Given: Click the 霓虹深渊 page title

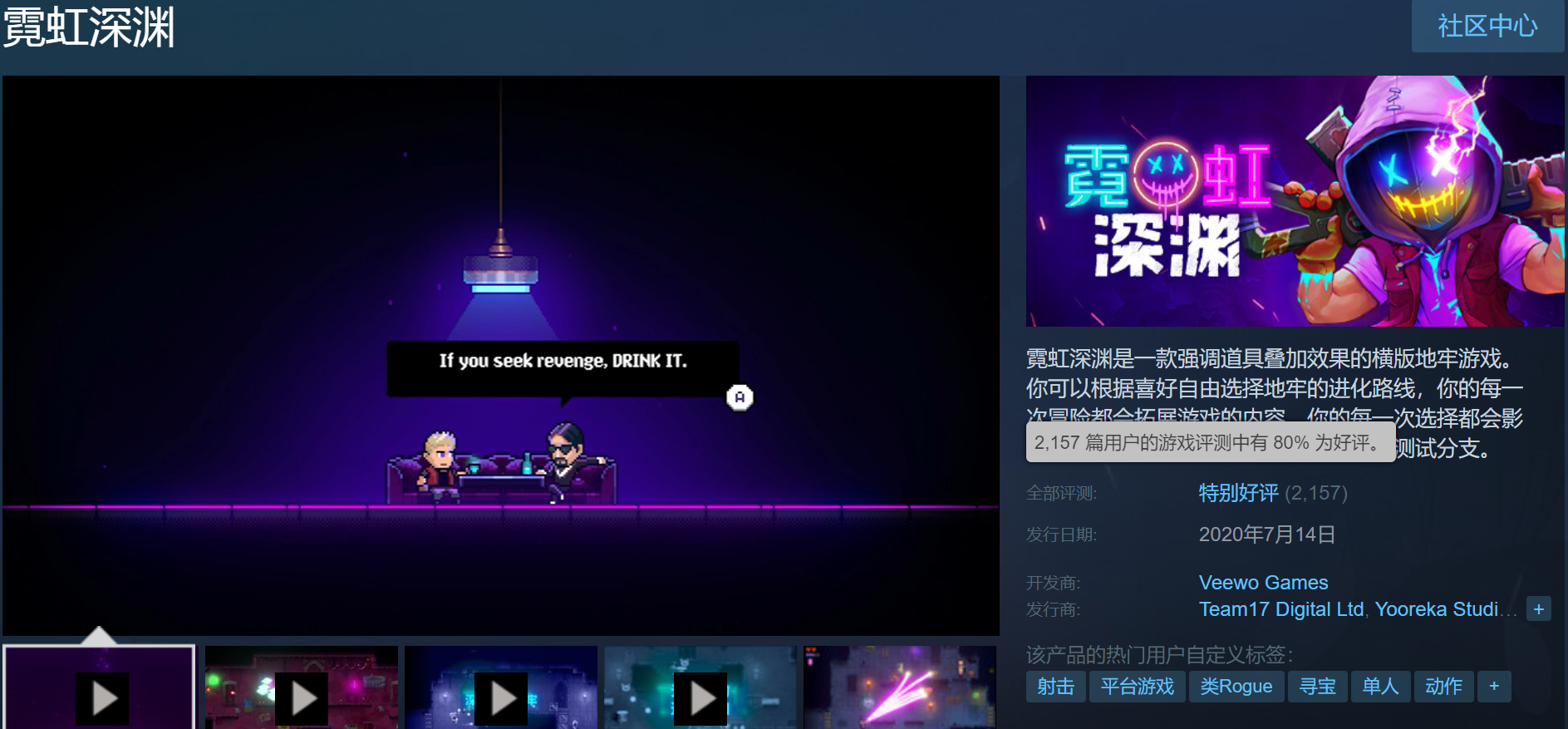Looking at the screenshot, I should click(89, 27).
